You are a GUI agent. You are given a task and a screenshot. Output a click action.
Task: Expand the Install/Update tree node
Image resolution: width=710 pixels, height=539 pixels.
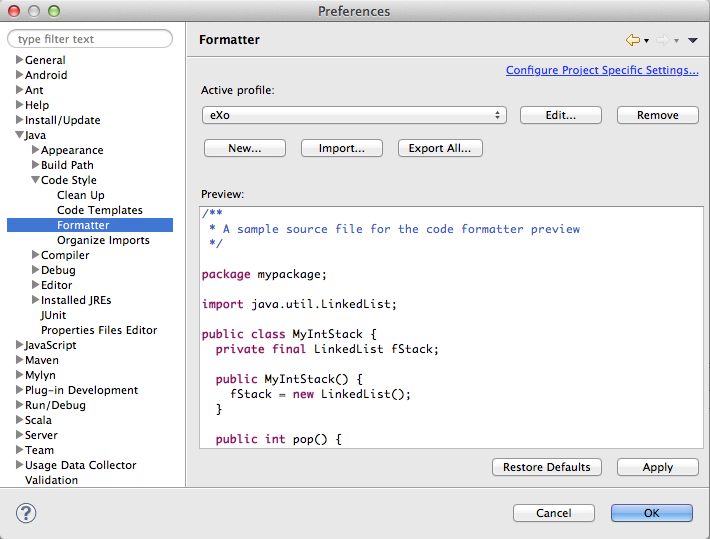point(19,120)
